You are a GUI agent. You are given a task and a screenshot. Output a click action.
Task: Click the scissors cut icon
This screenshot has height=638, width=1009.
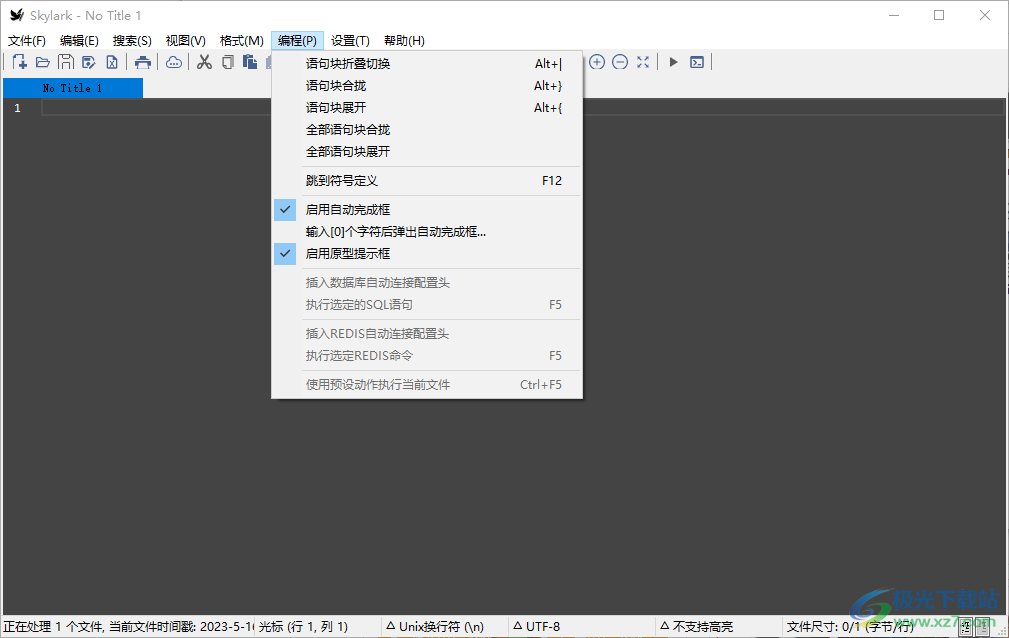click(x=205, y=62)
